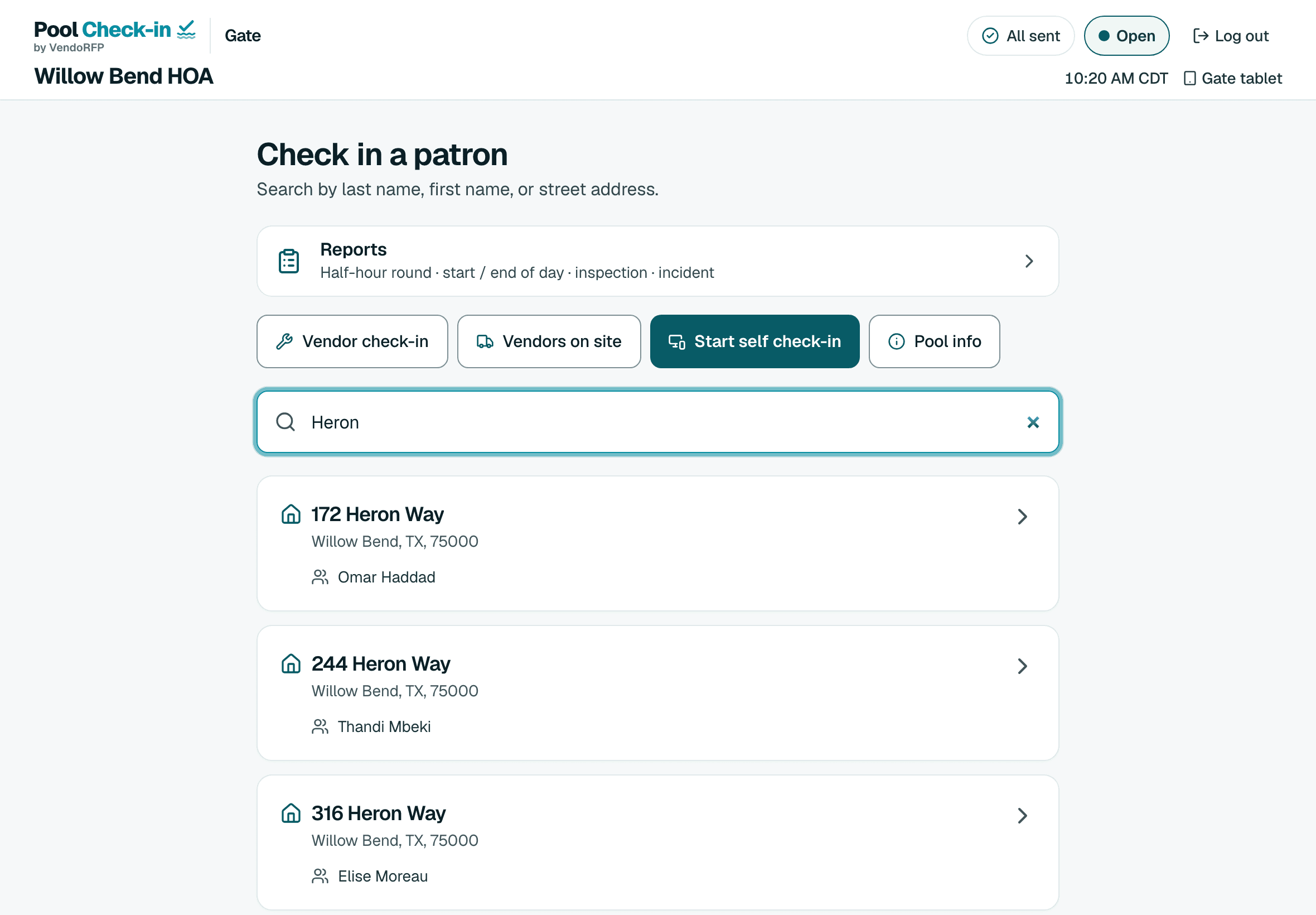This screenshot has width=1316, height=915.
Task: Toggle the Open pool status
Action: click(x=1126, y=36)
